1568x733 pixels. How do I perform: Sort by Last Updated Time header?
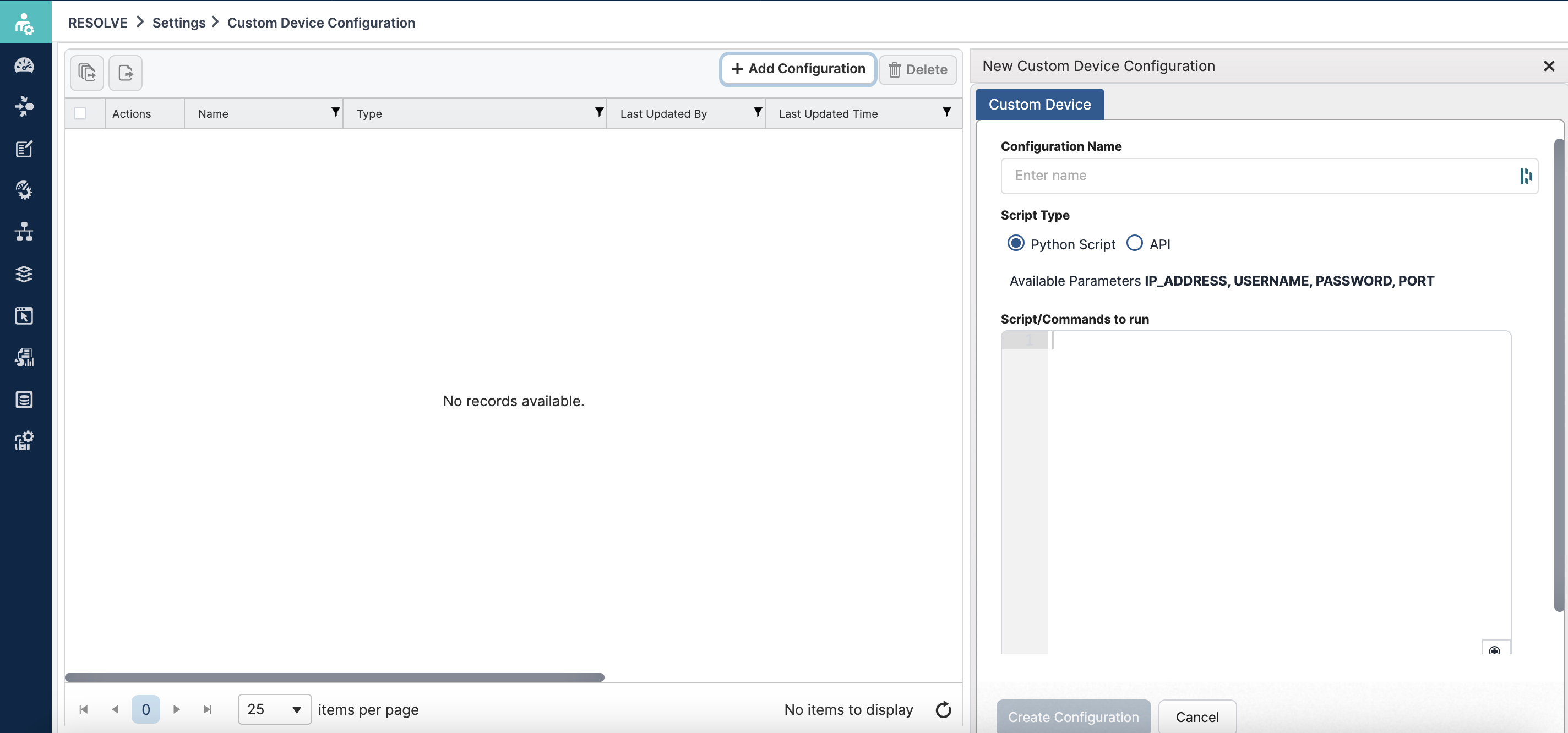click(828, 113)
